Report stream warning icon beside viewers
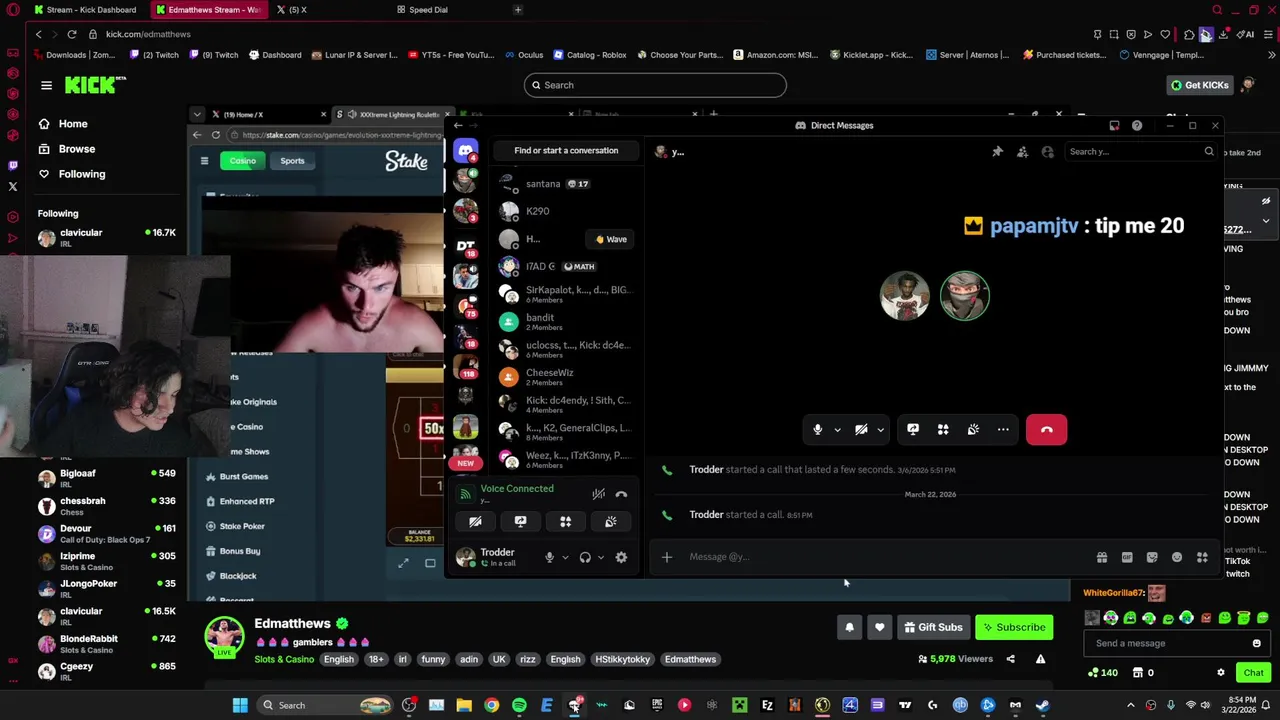The image size is (1280, 720). (x=1040, y=659)
